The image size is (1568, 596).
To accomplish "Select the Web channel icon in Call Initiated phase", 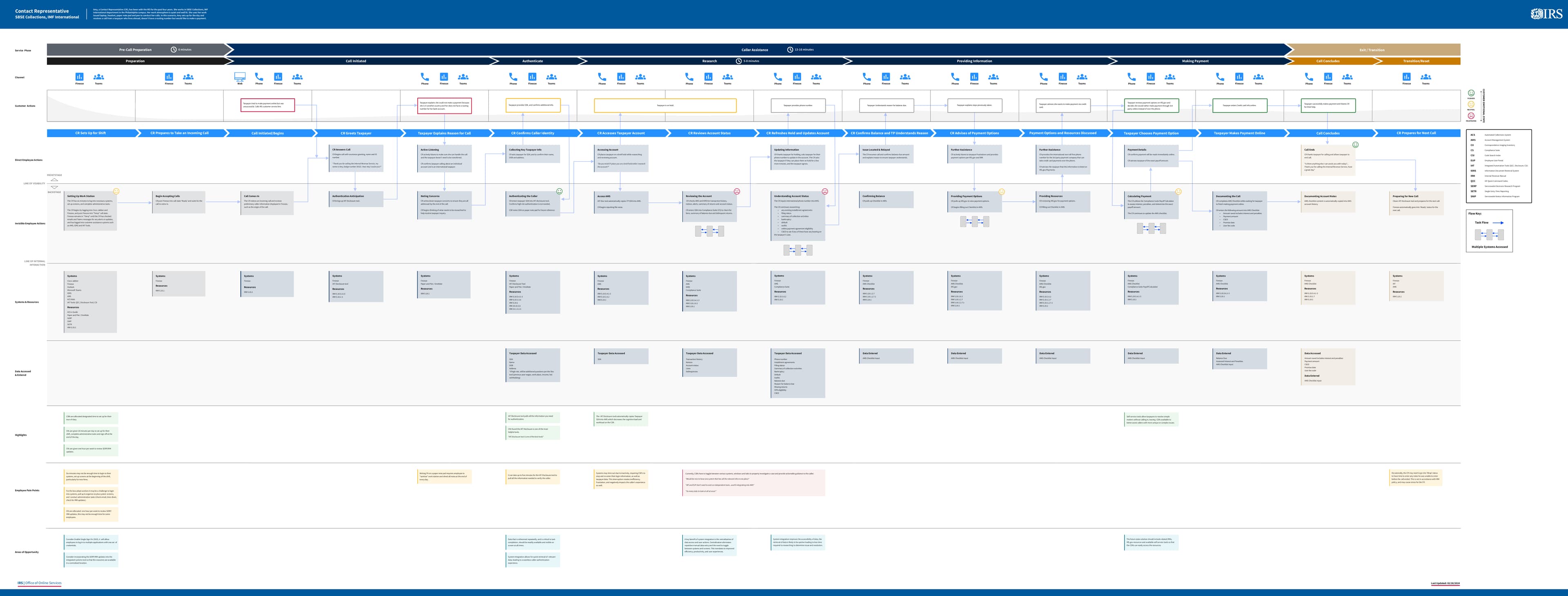I will click(x=240, y=77).
